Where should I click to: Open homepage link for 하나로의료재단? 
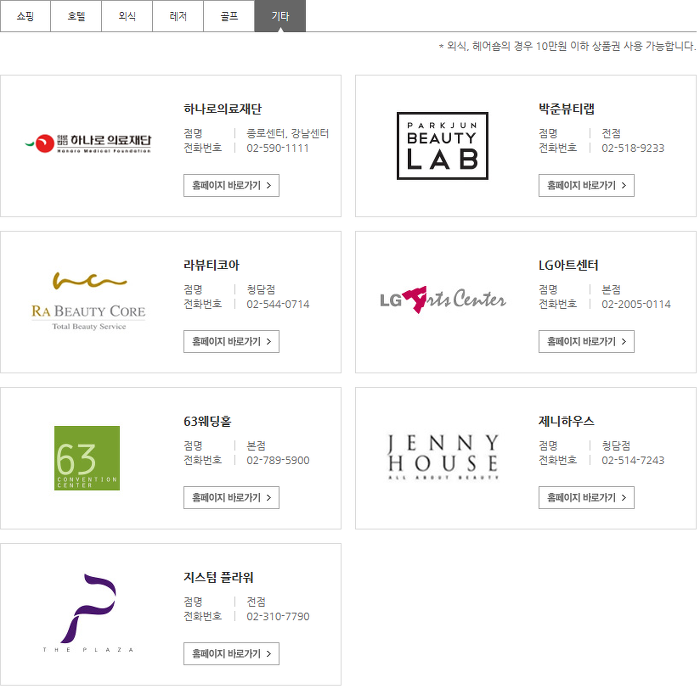click(x=231, y=185)
